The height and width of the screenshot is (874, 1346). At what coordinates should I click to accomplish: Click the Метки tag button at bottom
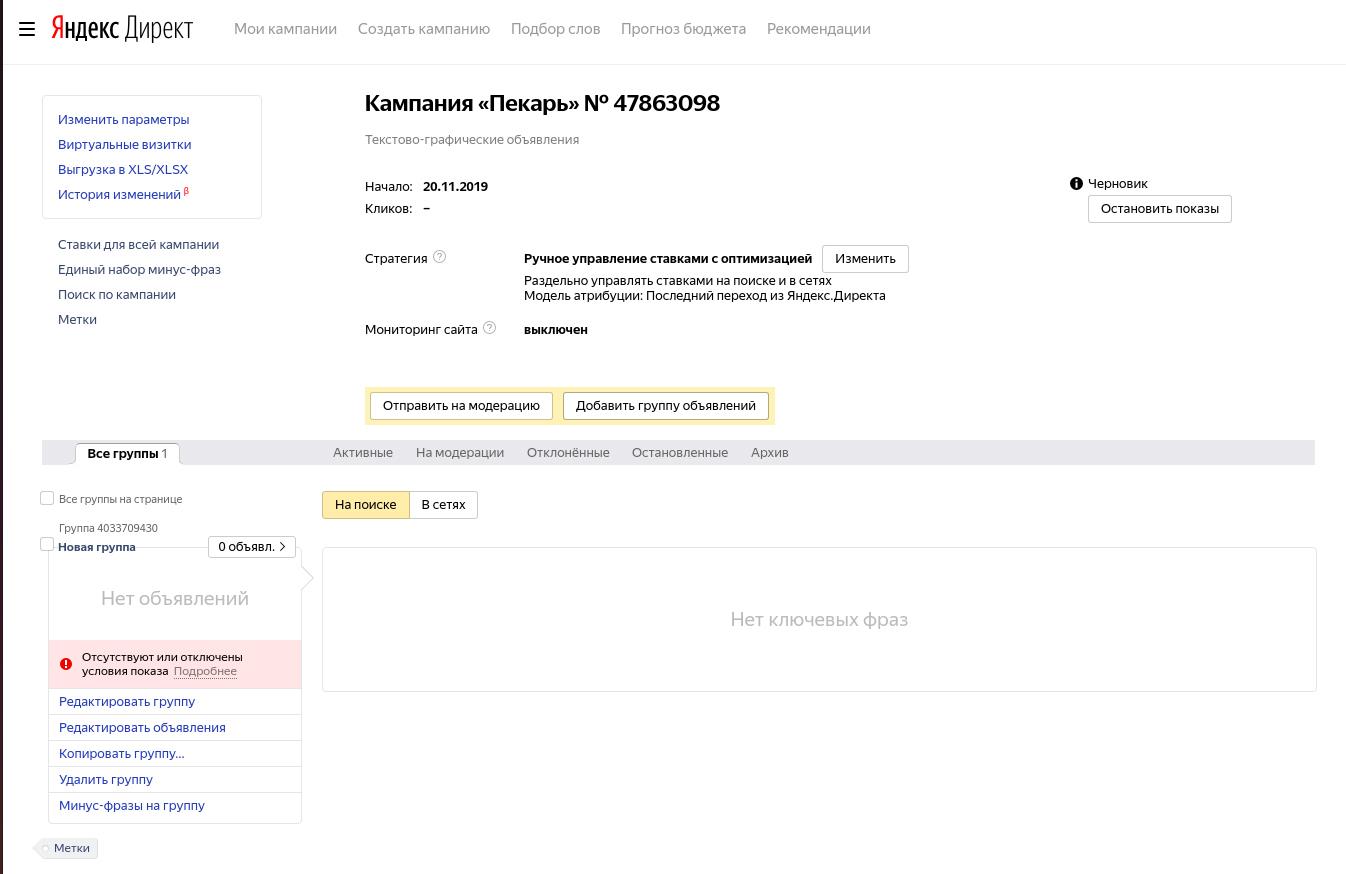(x=68, y=848)
